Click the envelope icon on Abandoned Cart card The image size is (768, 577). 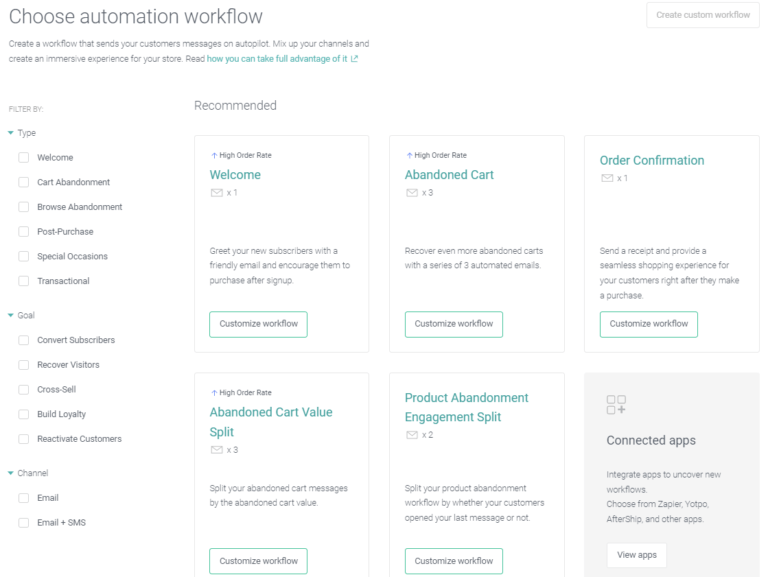click(x=411, y=192)
